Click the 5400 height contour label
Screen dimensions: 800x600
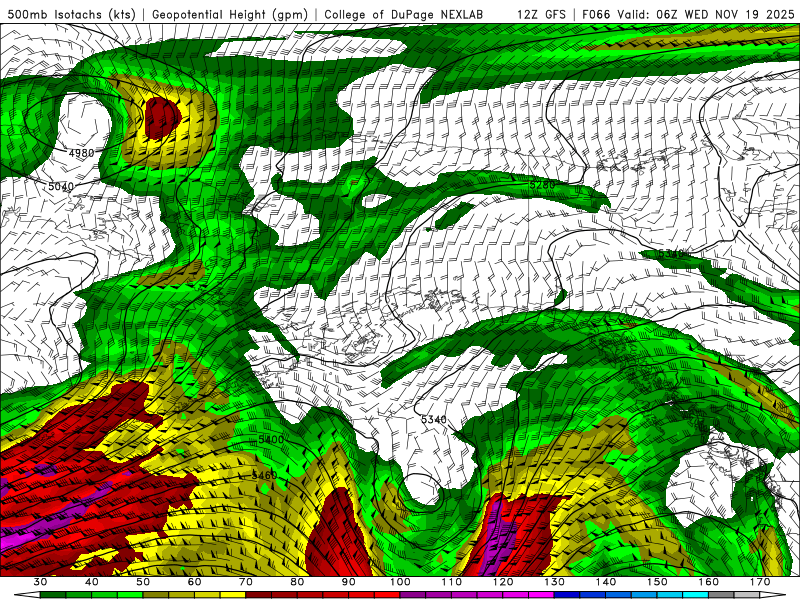[x=271, y=439]
